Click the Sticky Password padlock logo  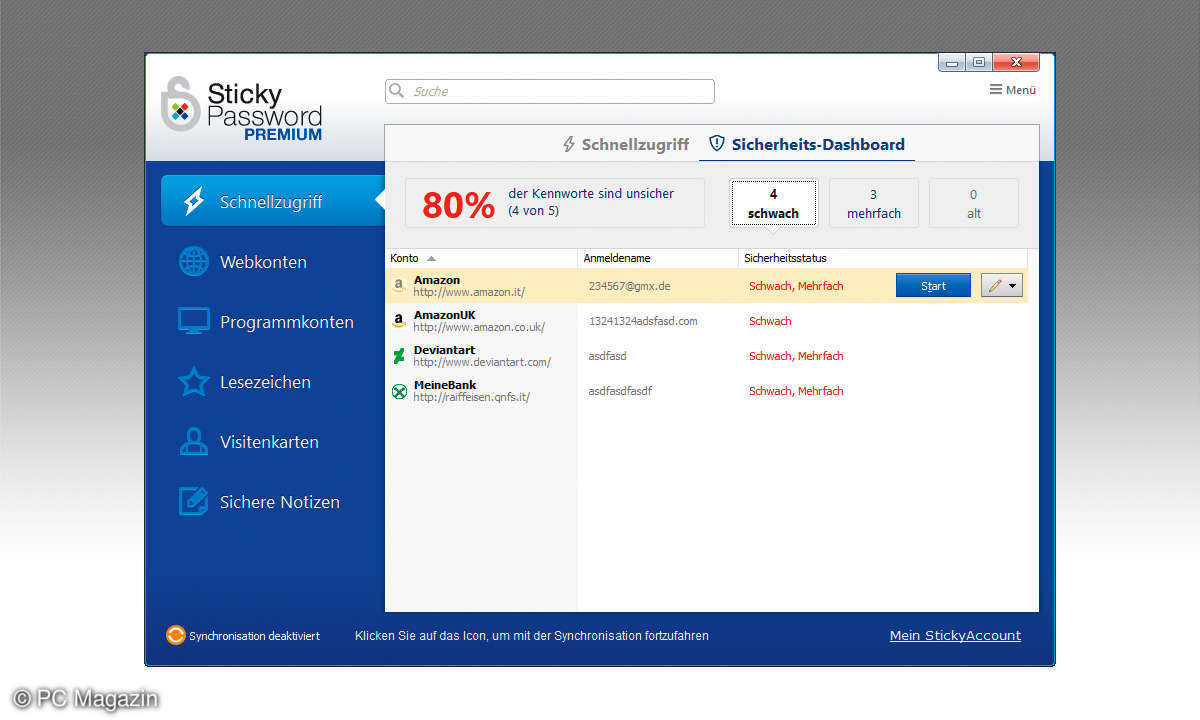tap(180, 104)
